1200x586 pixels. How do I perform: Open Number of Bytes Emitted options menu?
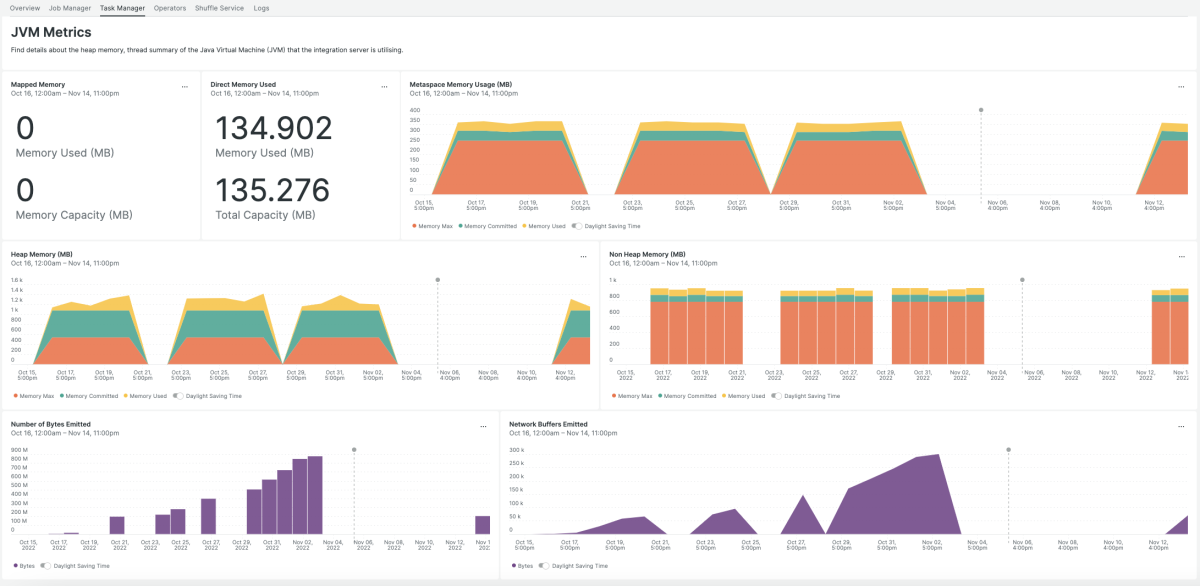(483, 427)
